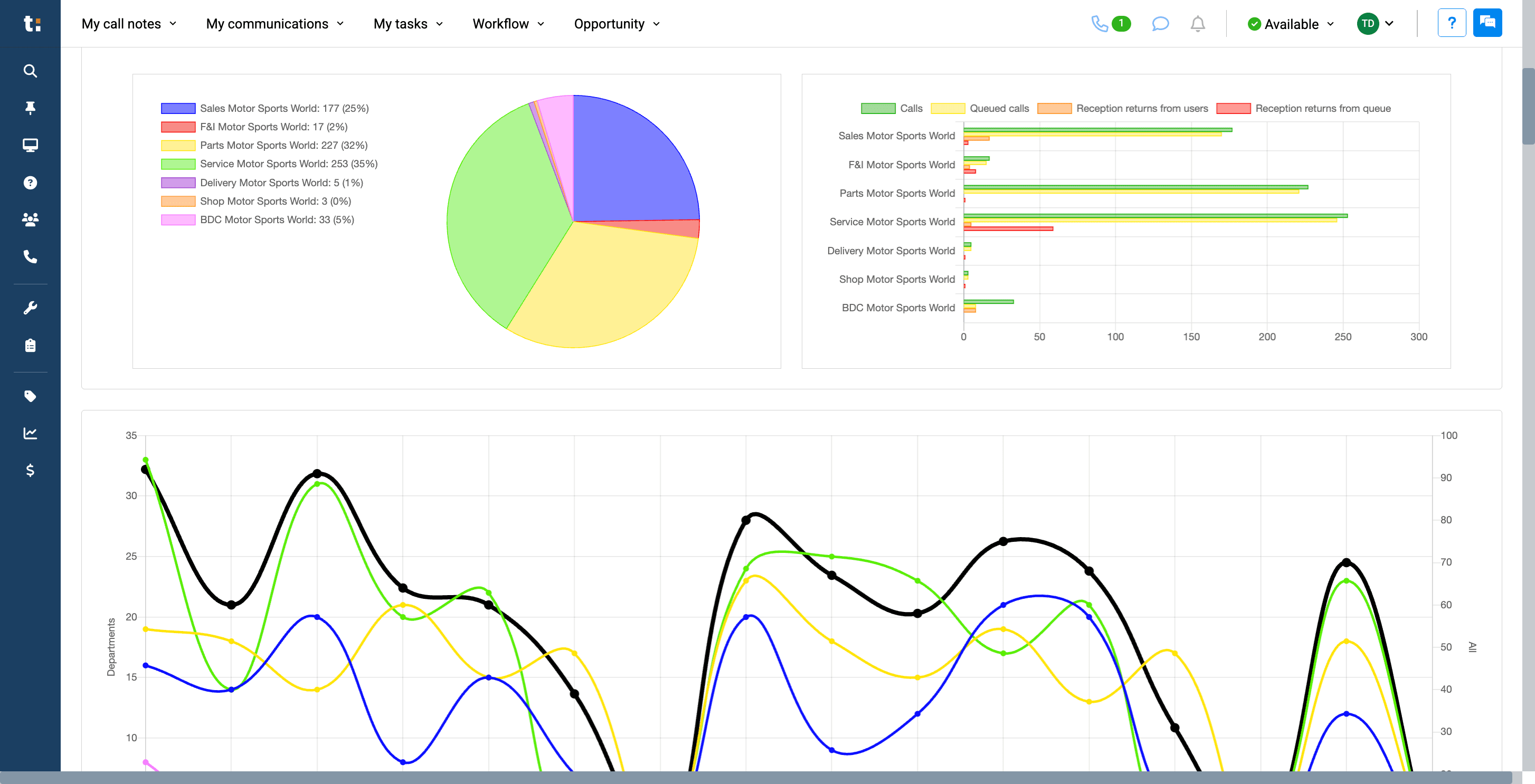This screenshot has width=1535, height=784.
Task: Expand the My communications menu
Action: coord(274,24)
